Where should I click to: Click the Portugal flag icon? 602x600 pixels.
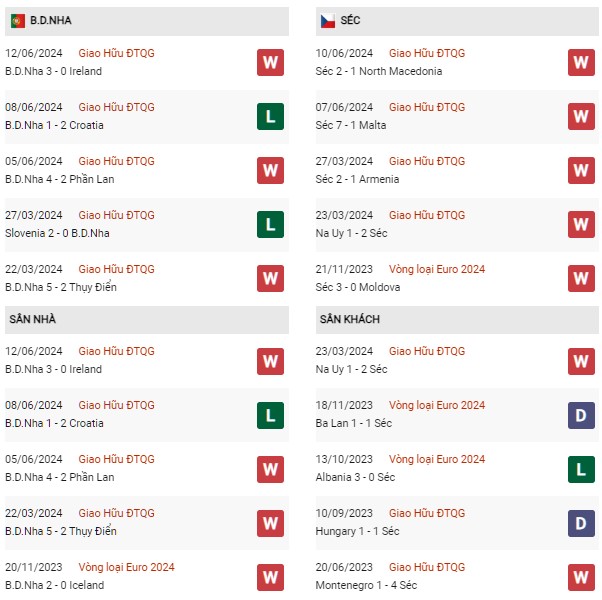click(18, 21)
